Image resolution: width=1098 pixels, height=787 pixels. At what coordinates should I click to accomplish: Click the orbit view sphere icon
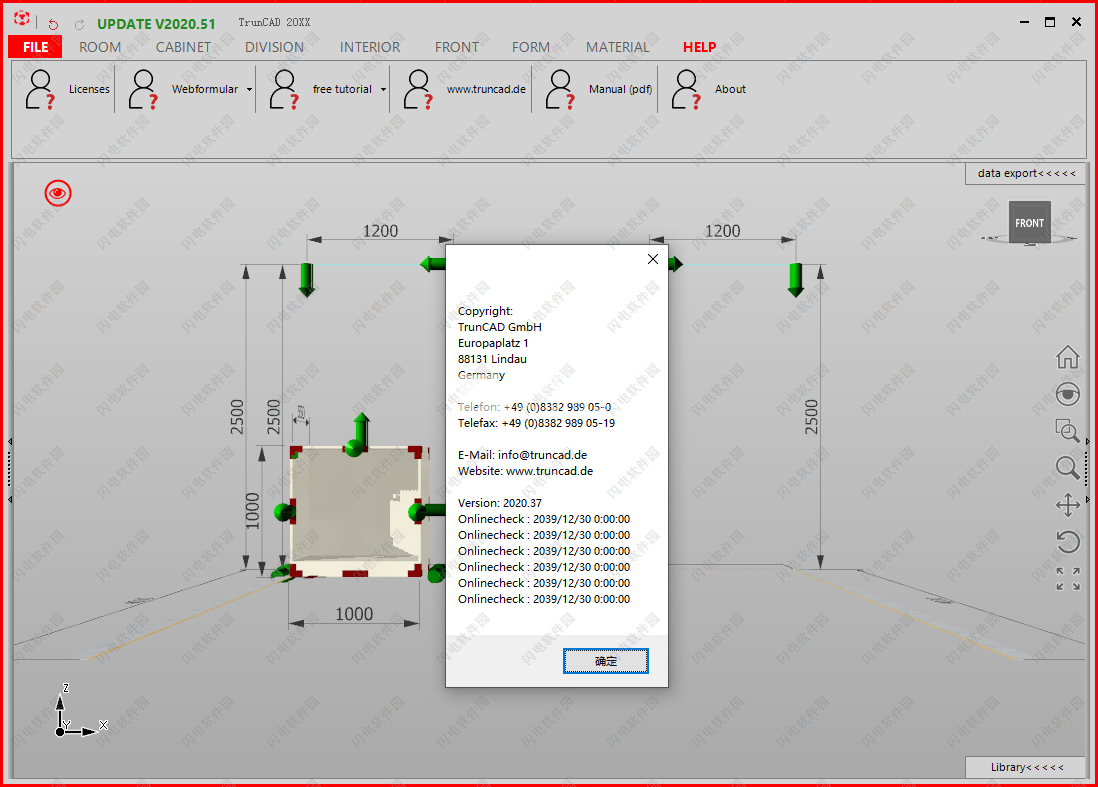1068,394
